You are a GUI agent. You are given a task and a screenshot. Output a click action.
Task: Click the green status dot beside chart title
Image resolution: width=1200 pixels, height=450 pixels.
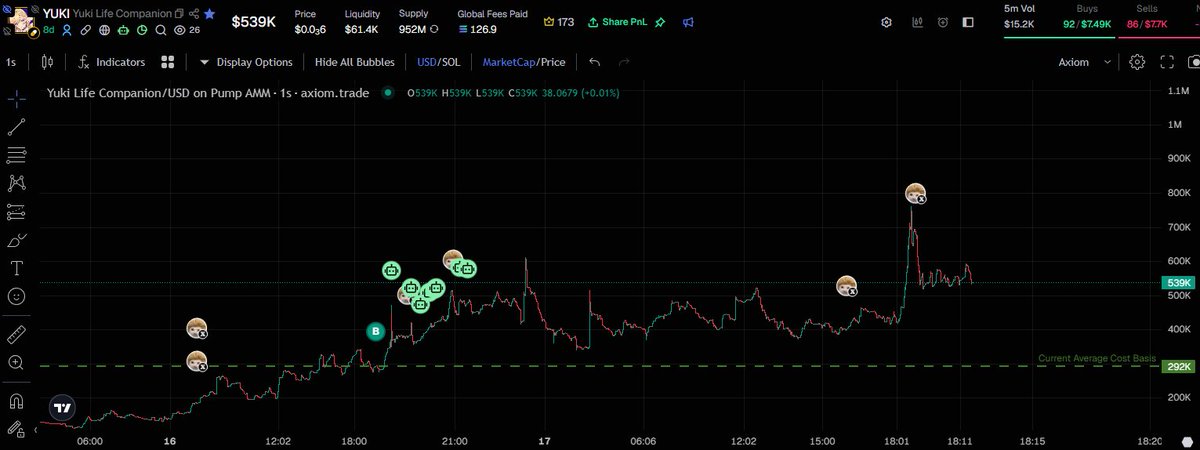click(388, 93)
